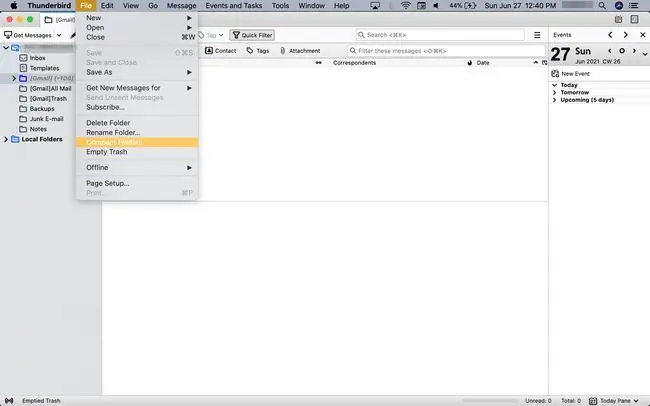Open the Window menu

[x=312, y=6]
